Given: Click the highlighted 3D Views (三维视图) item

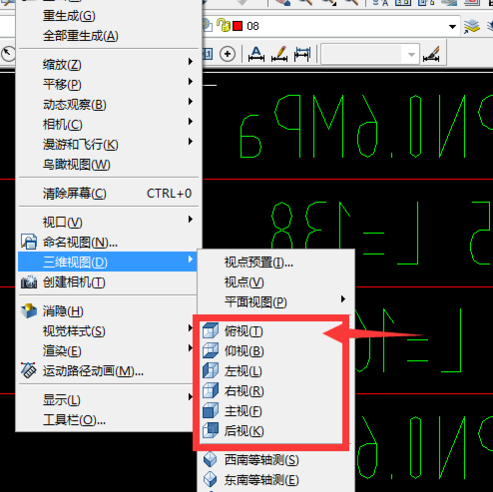Looking at the screenshot, I should pos(108,262).
